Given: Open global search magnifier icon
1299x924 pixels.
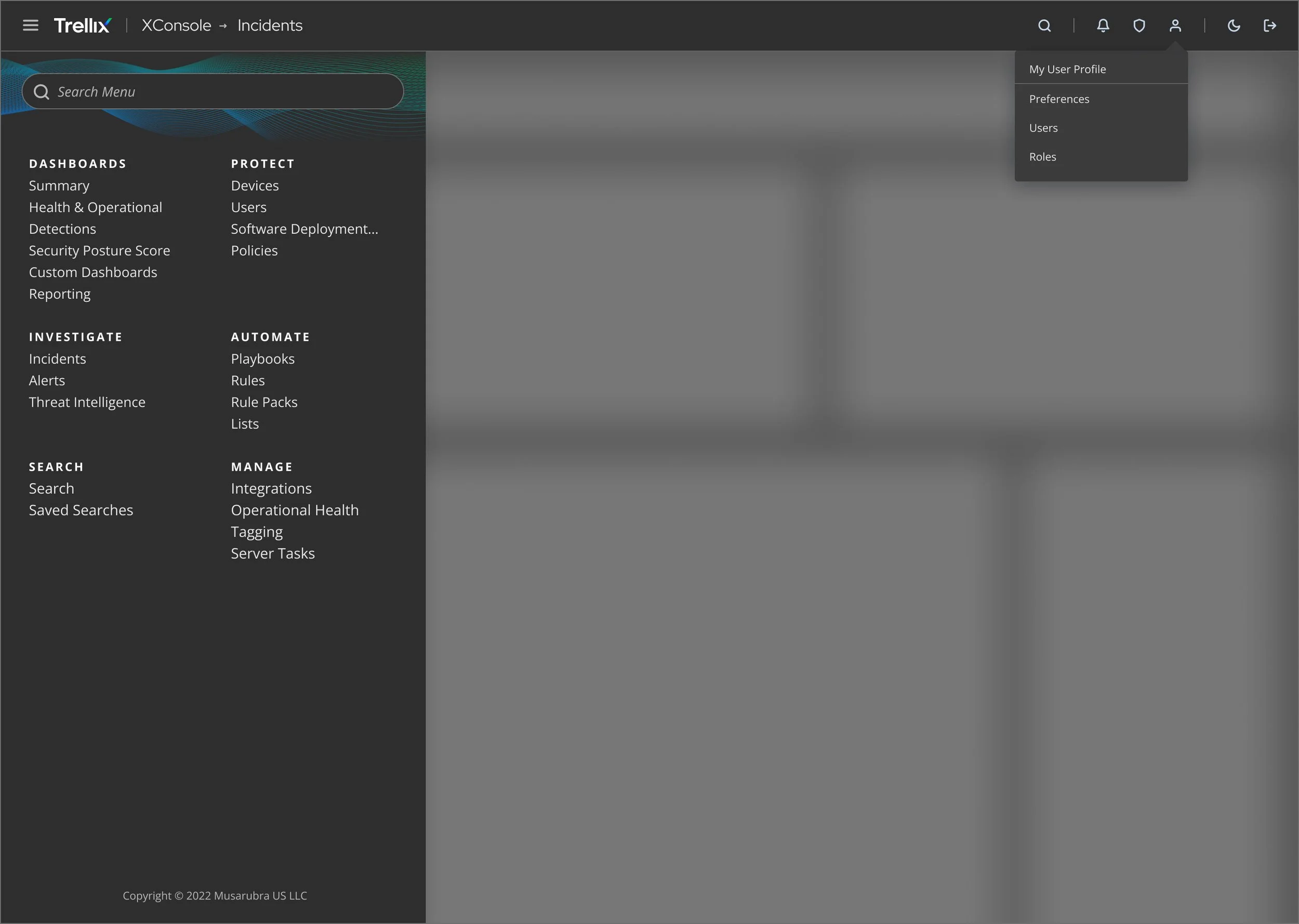Looking at the screenshot, I should [x=1044, y=25].
